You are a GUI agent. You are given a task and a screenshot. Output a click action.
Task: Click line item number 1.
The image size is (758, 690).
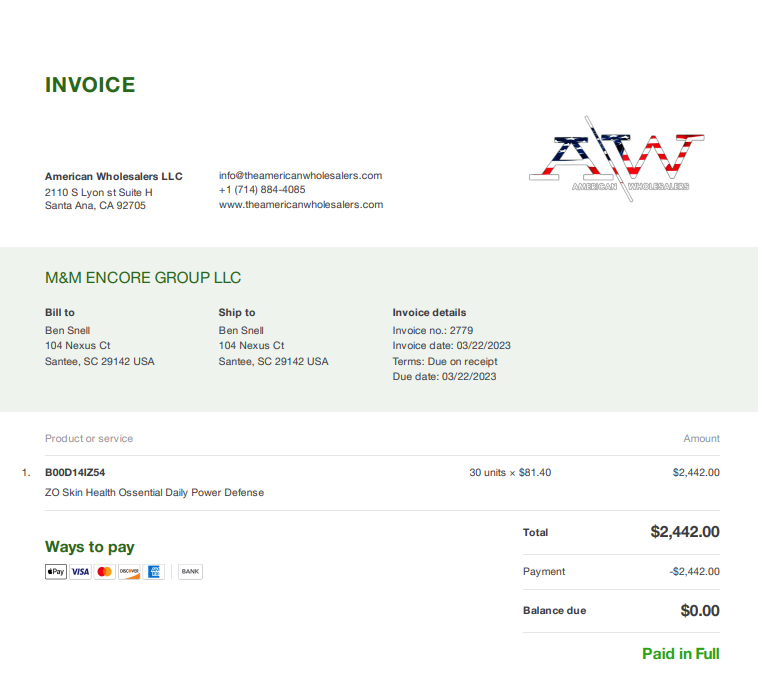click(x=26, y=472)
